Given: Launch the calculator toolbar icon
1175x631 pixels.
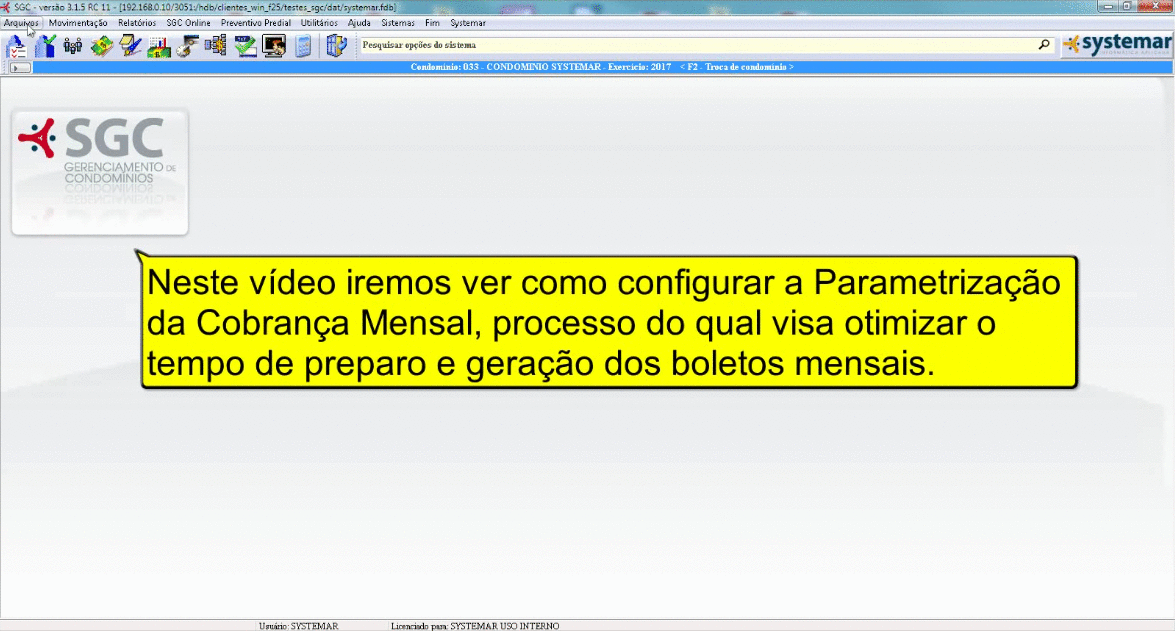Looking at the screenshot, I should point(303,45).
